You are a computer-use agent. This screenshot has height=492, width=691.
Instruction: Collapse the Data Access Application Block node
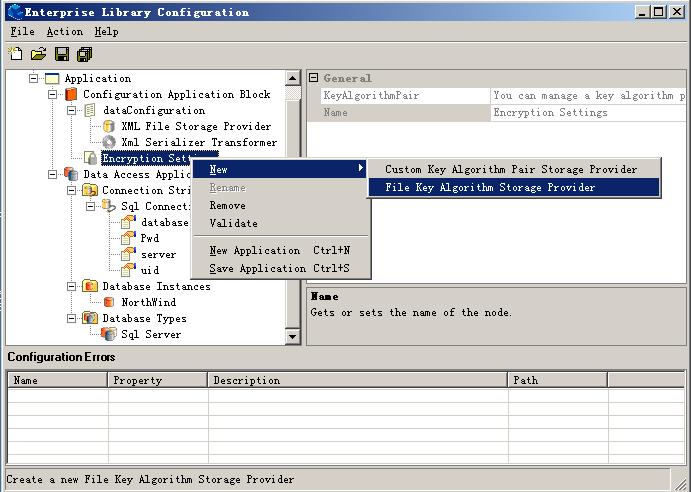pyautogui.click(x=53, y=174)
